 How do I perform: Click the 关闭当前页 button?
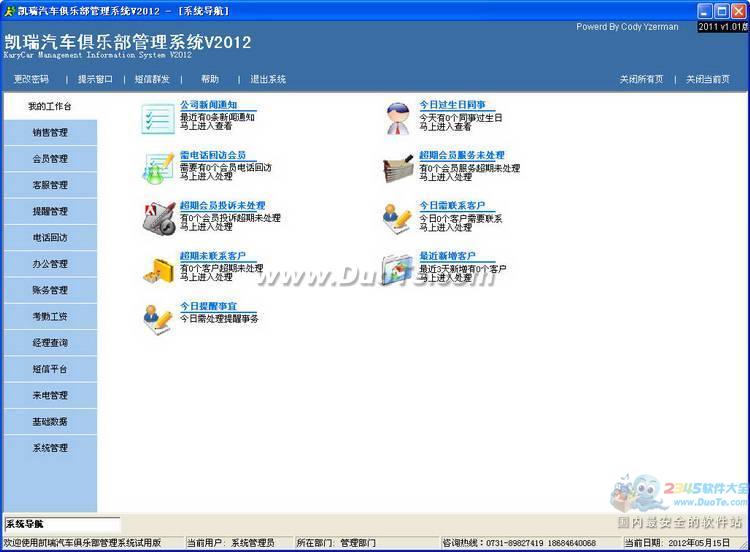click(x=707, y=79)
